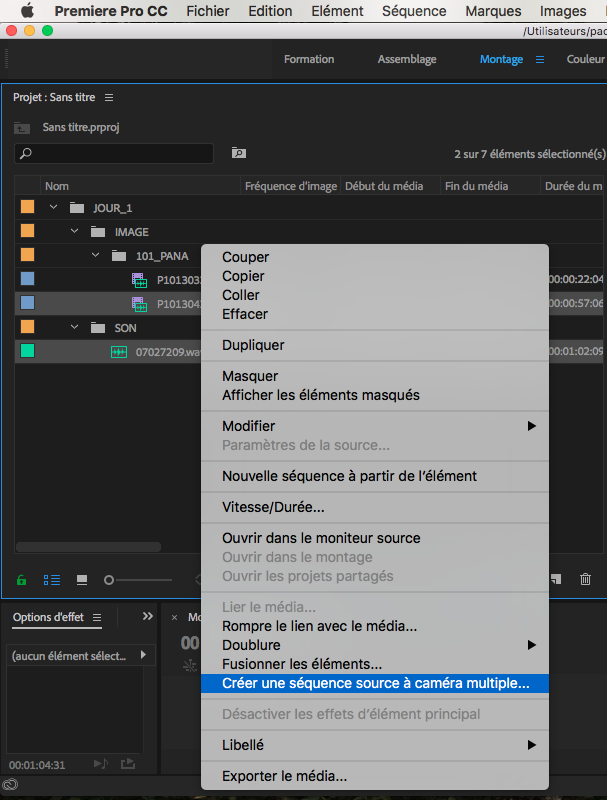Click the Creative Cloud icon in status bar
Image resolution: width=607 pixels, height=800 pixels.
10,784
